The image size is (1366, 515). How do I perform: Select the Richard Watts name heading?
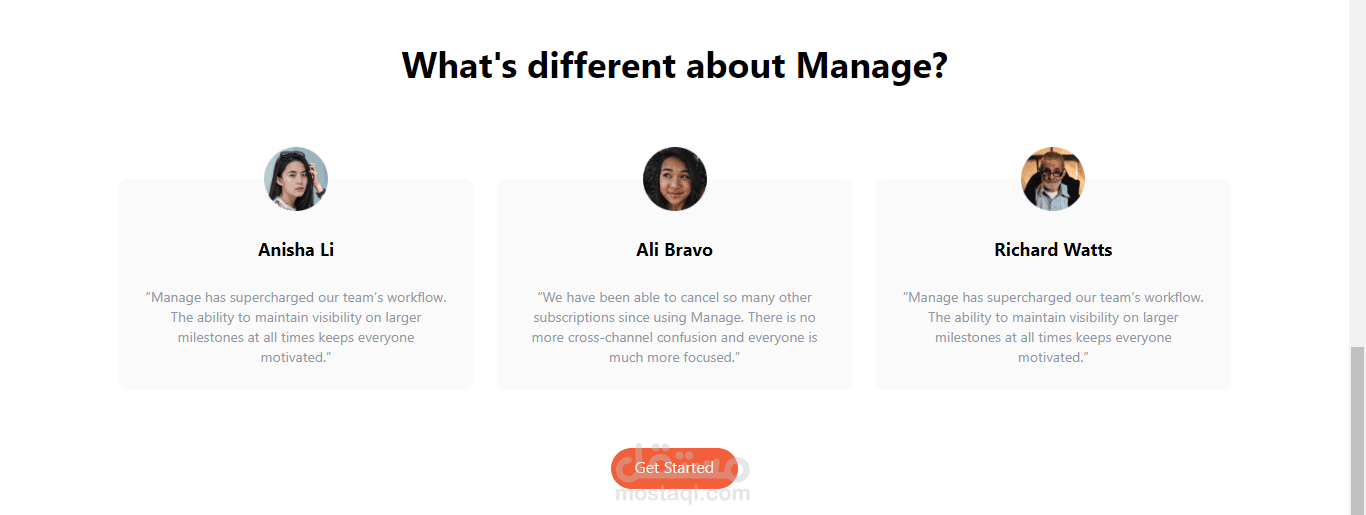[x=1053, y=250]
